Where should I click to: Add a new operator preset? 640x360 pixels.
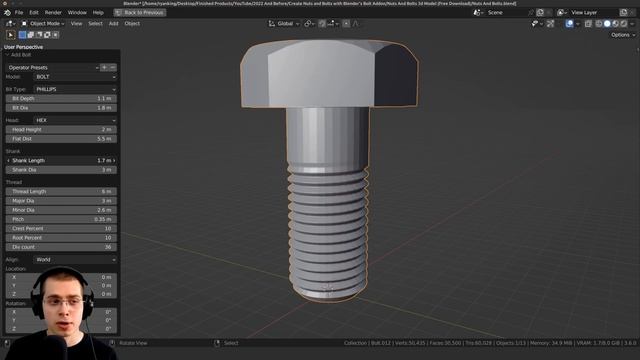[104, 67]
